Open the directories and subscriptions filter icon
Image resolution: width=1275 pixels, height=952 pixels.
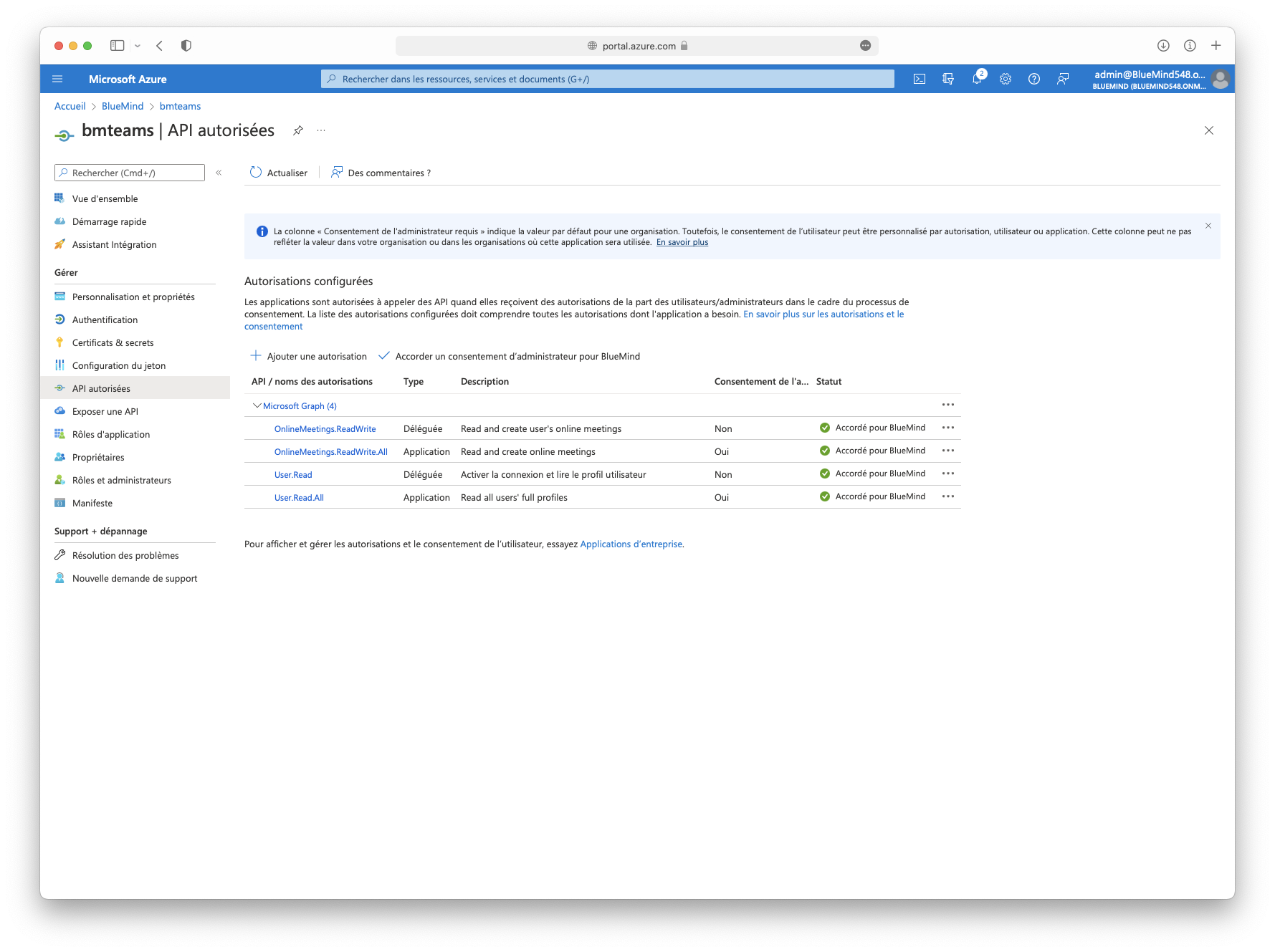[x=948, y=80]
